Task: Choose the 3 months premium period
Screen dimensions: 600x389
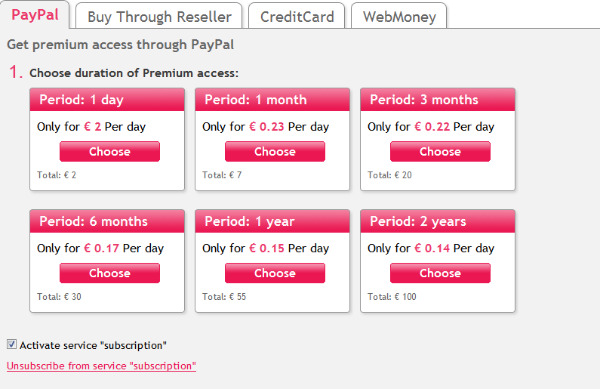Action: click(440, 151)
